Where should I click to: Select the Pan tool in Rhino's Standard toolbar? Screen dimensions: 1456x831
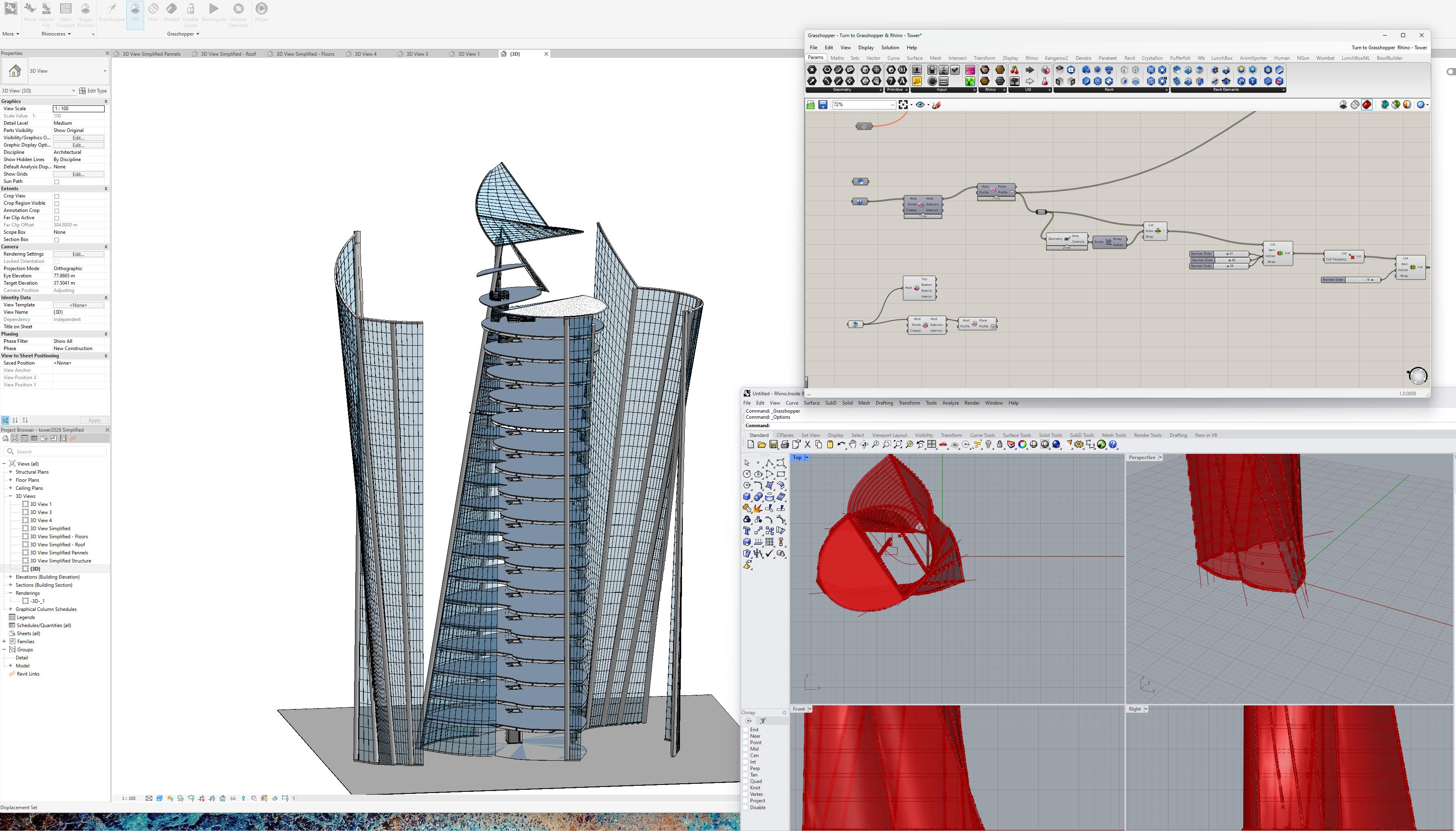tap(852, 445)
